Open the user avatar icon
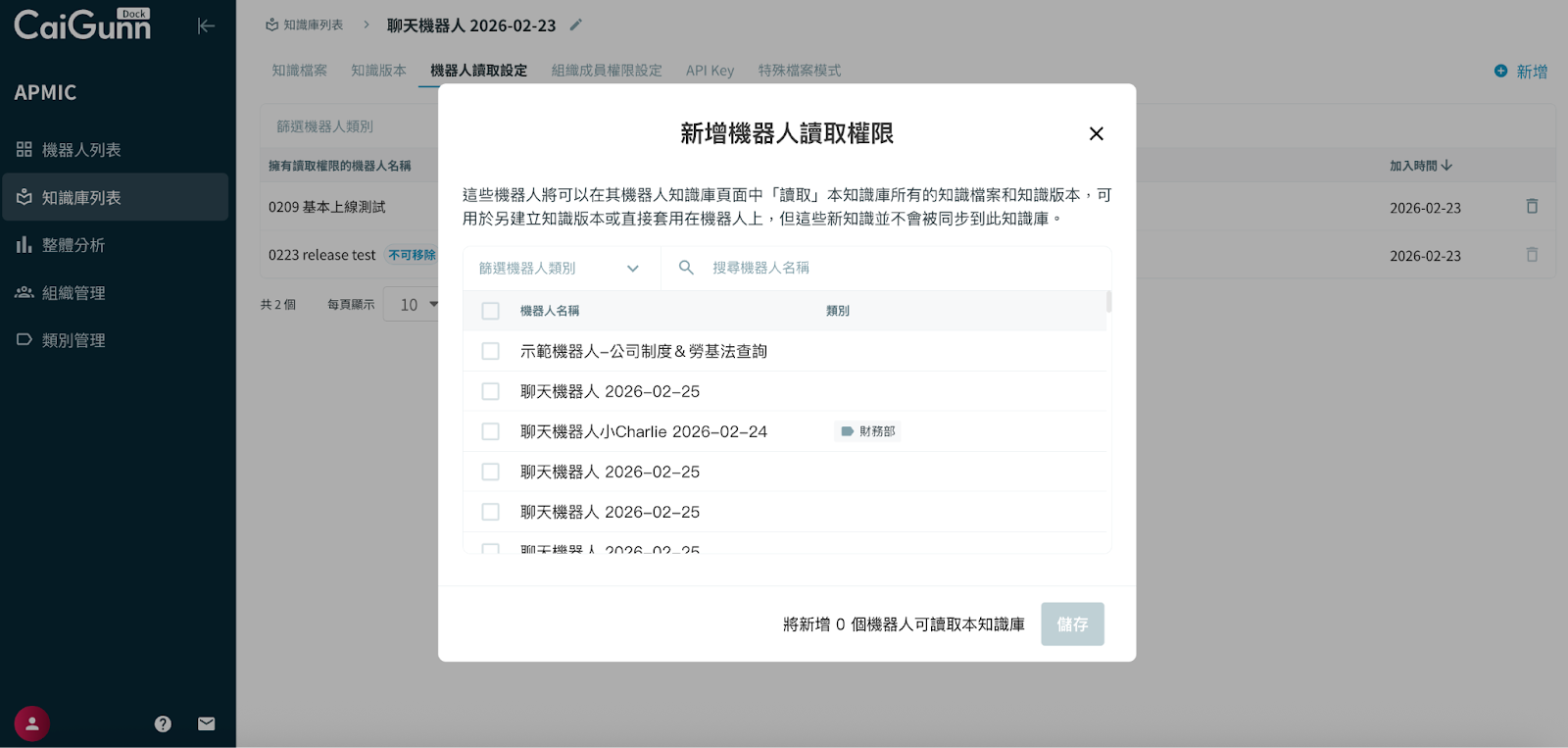Image resolution: width=1568 pixels, height=748 pixels. click(x=32, y=723)
